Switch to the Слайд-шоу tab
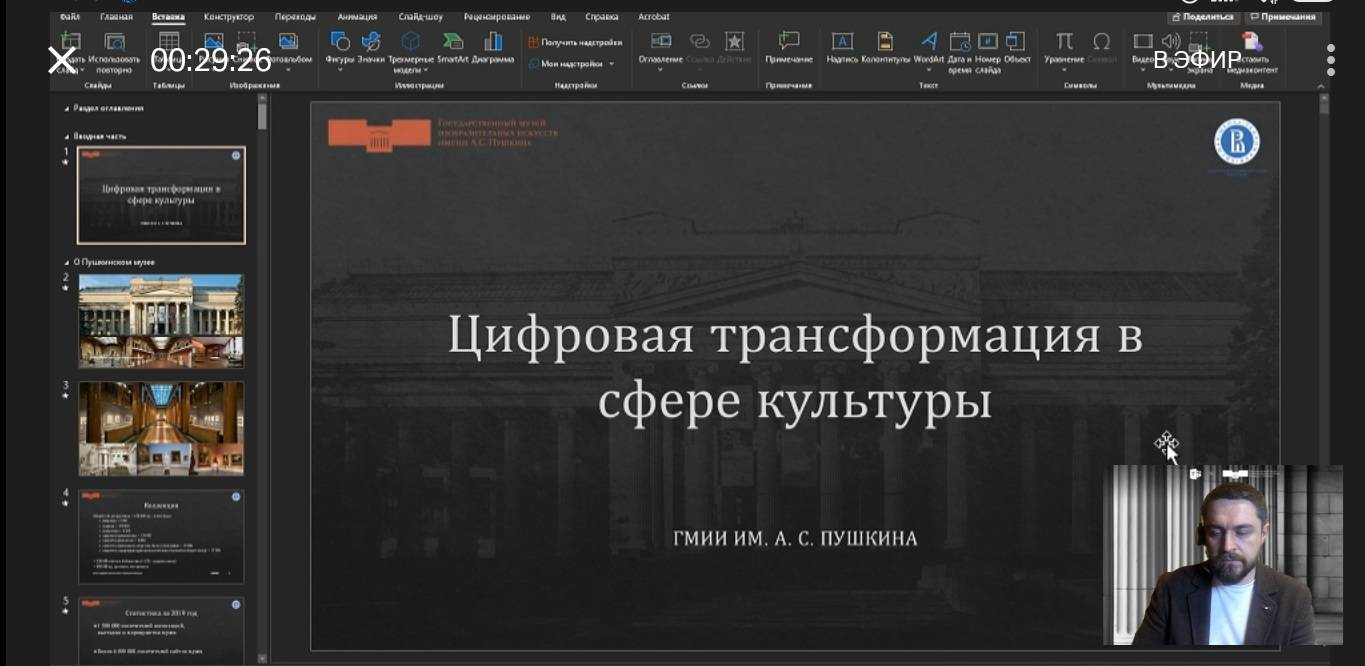The image size is (1365, 666). [420, 17]
